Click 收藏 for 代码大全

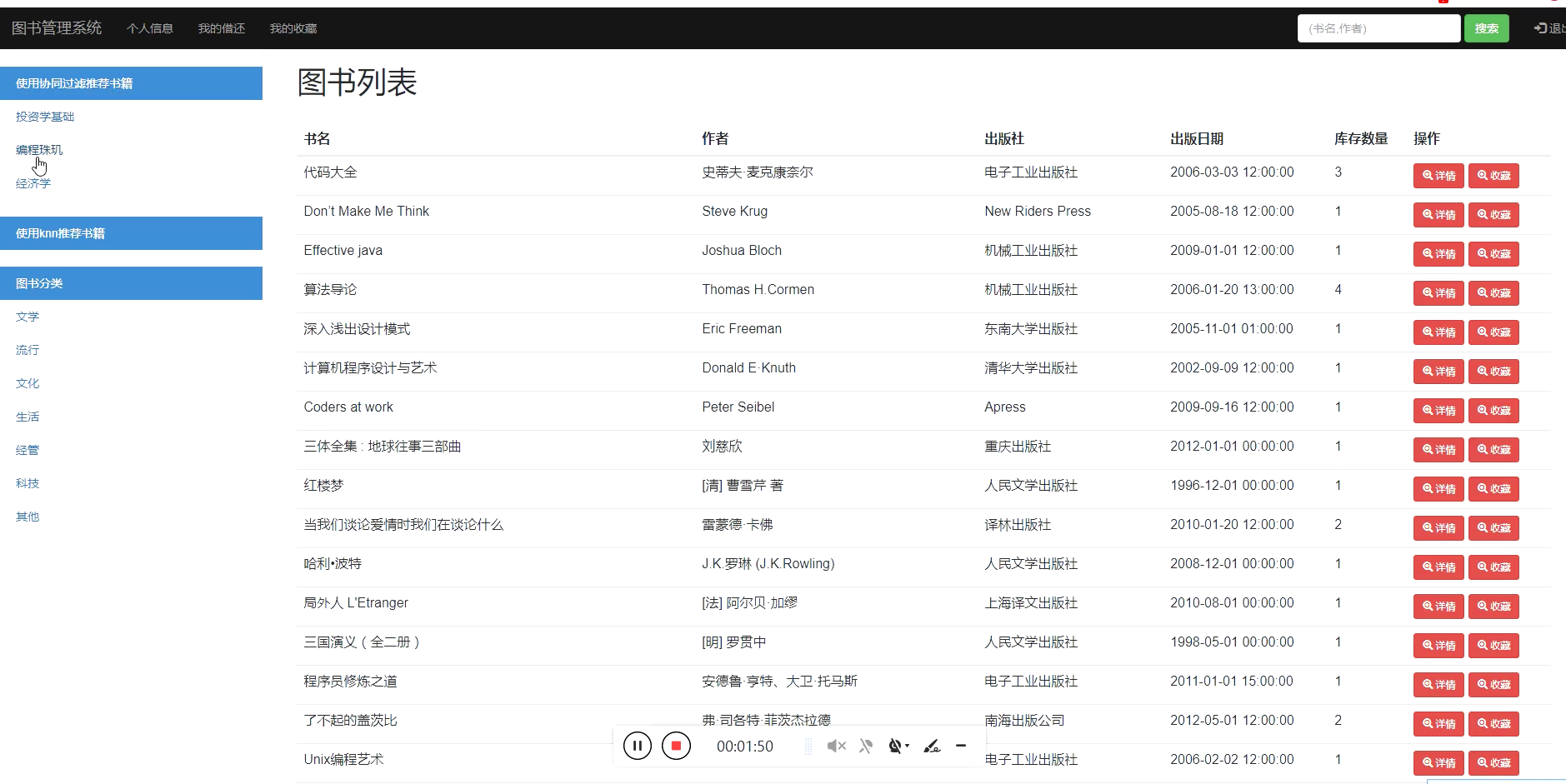click(1493, 176)
